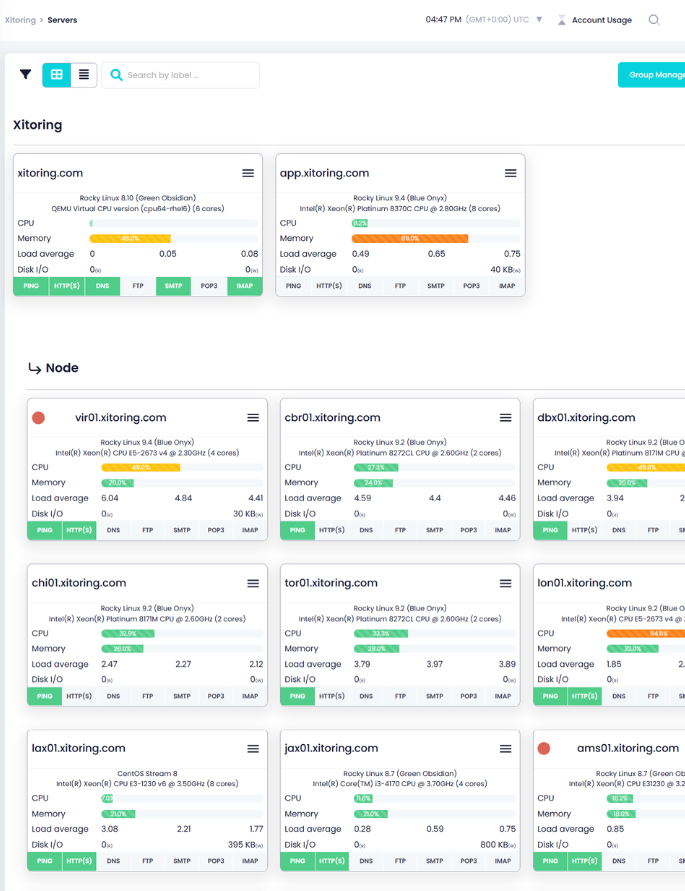Open Account Usage link
This screenshot has height=891, width=685.
[601, 20]
